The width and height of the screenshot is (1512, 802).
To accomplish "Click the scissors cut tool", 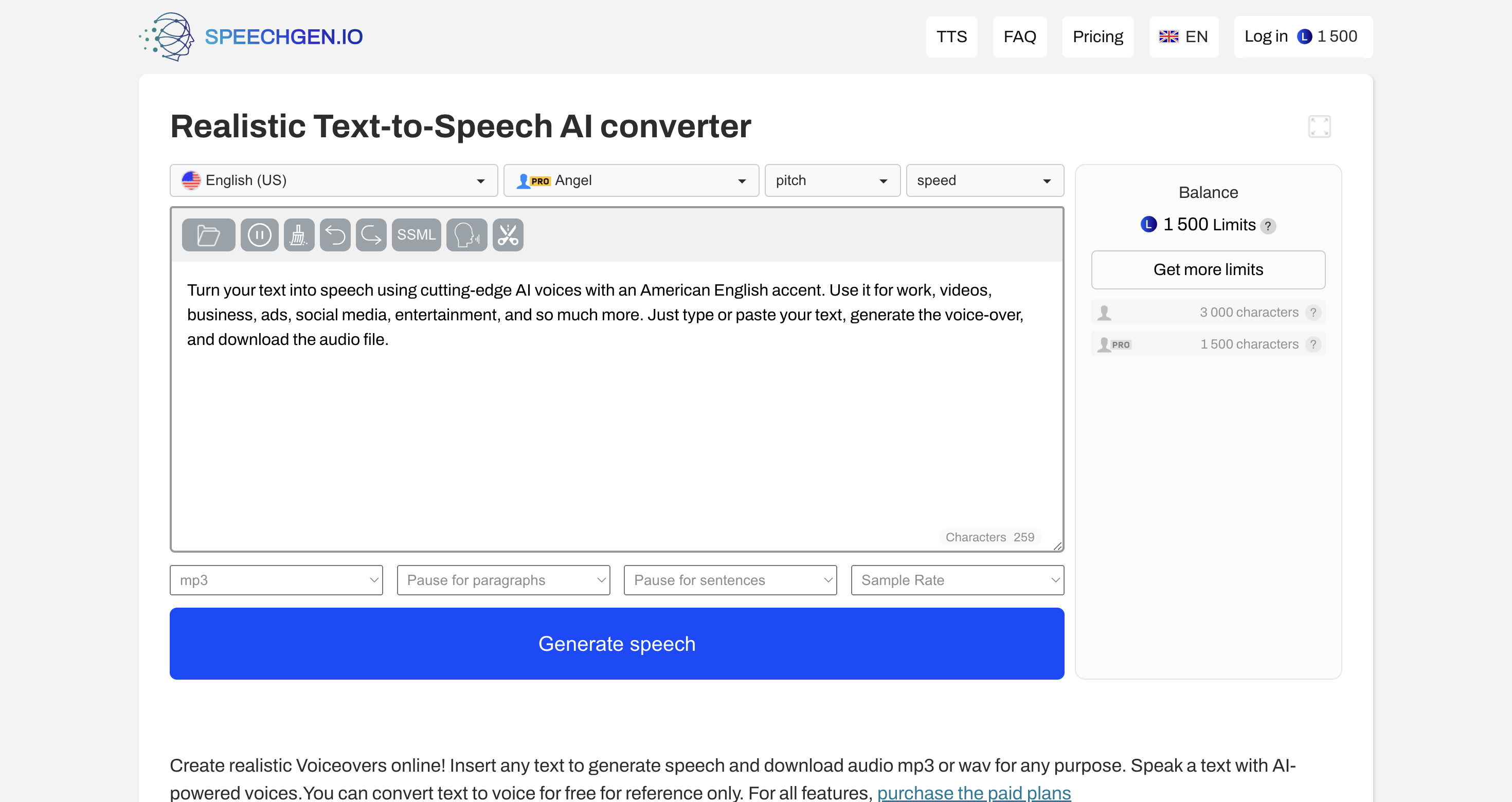I will coord(508,235).
